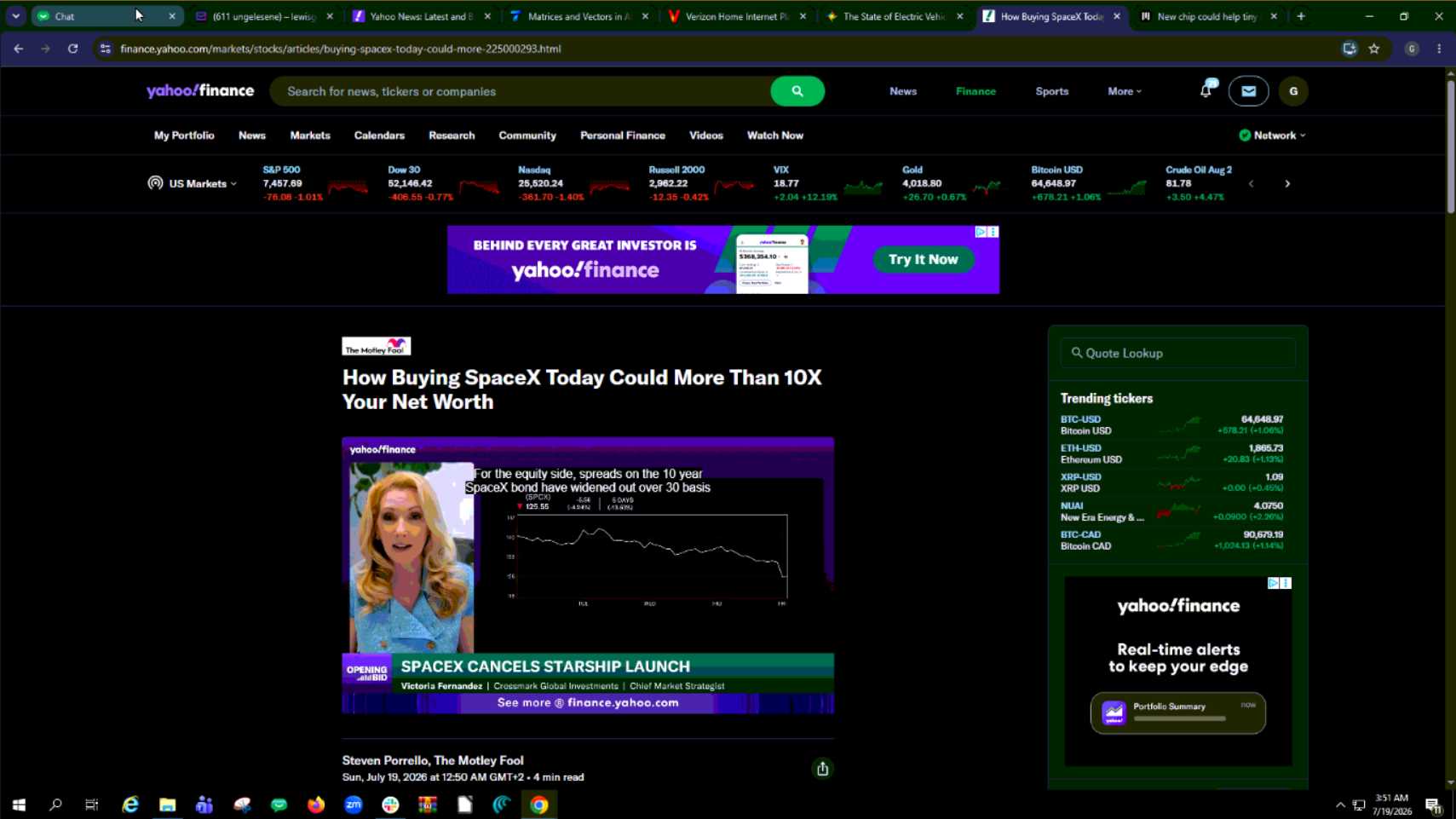Open Slack from the taskbar

(x=390, y=805)
